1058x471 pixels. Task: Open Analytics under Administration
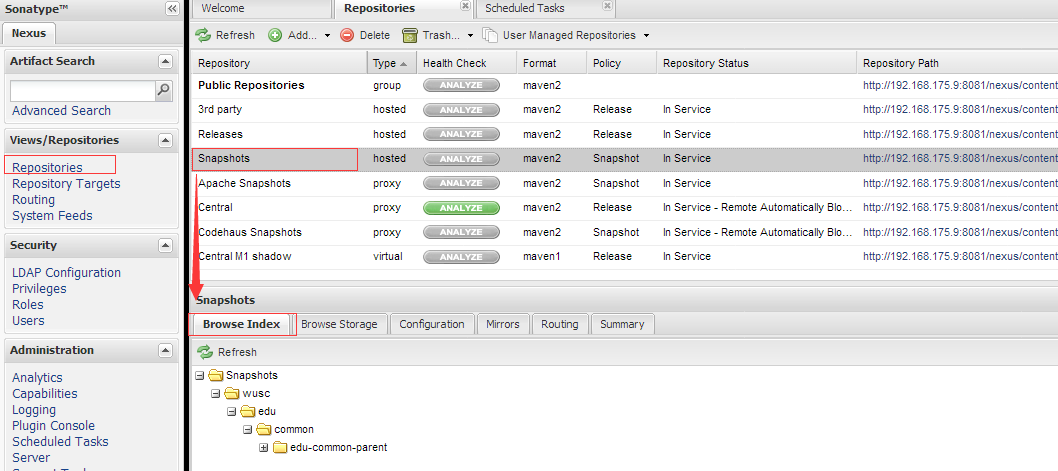click(37, 378)
